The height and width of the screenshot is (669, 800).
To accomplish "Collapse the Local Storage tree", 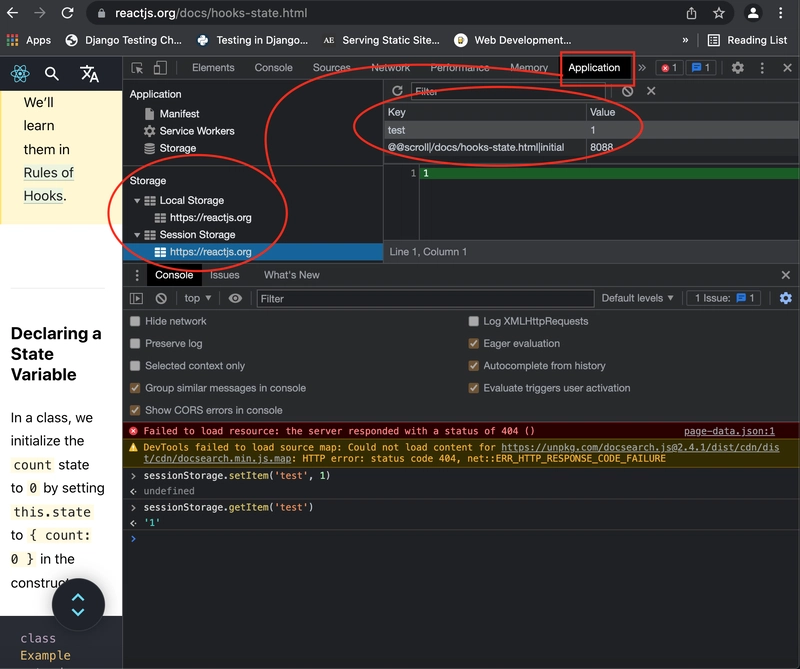I will [137, 201].
